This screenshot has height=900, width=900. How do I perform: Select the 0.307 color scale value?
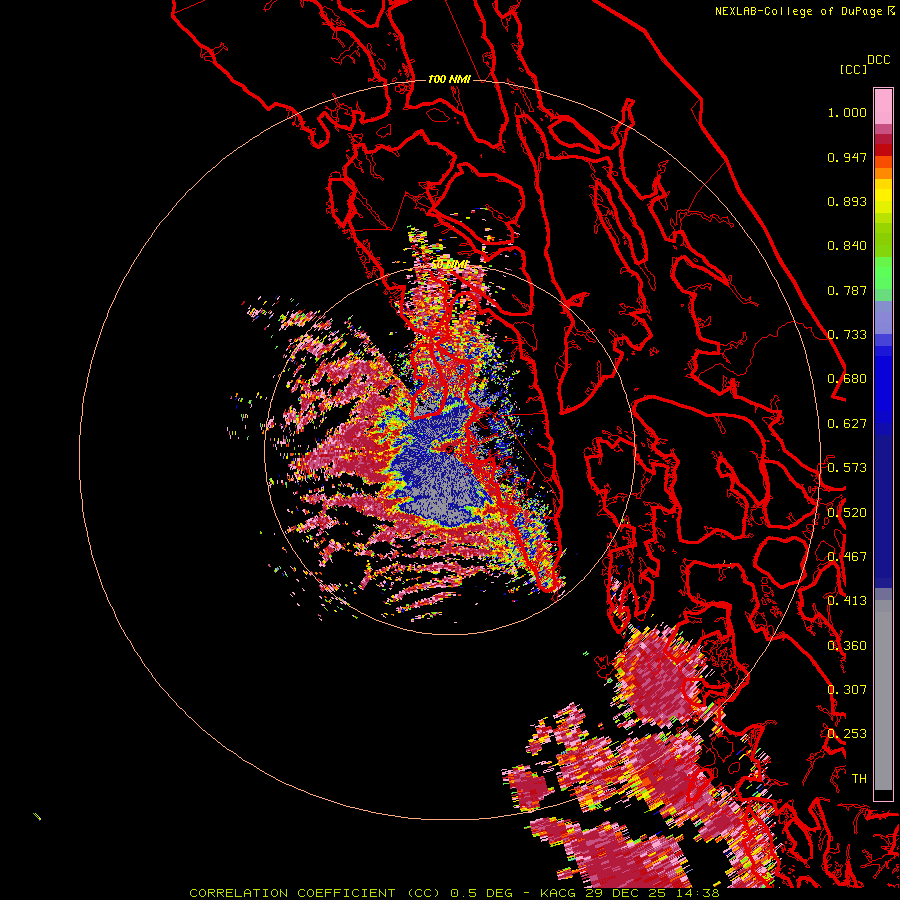tap(847, 690)
